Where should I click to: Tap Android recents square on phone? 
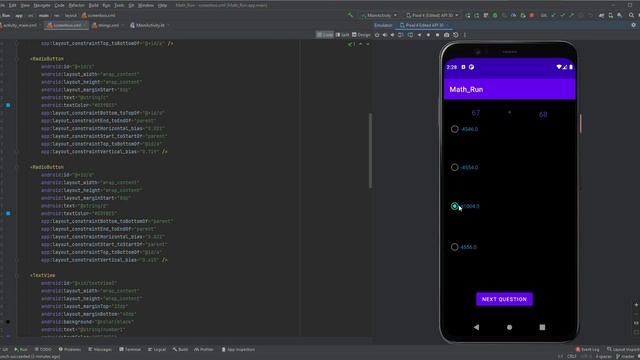pos(542,327)
